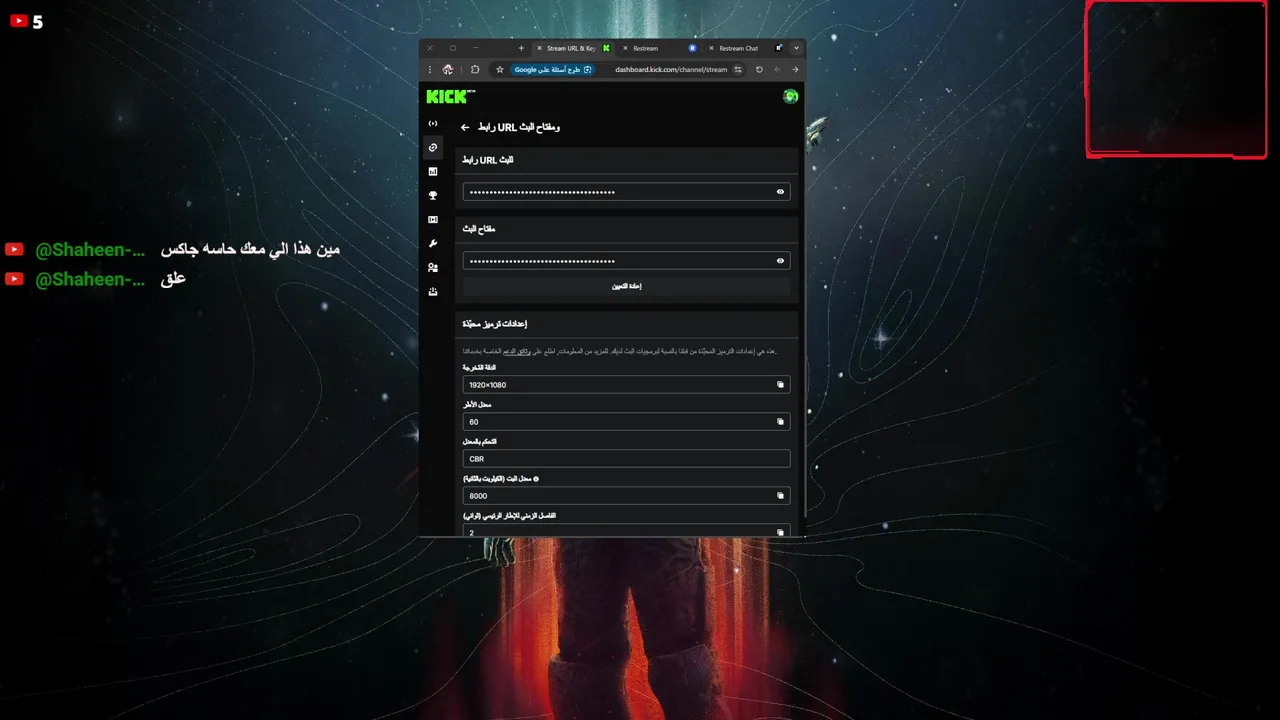Reload the page in the browser
1280x720 pixels.
(759, 70)
